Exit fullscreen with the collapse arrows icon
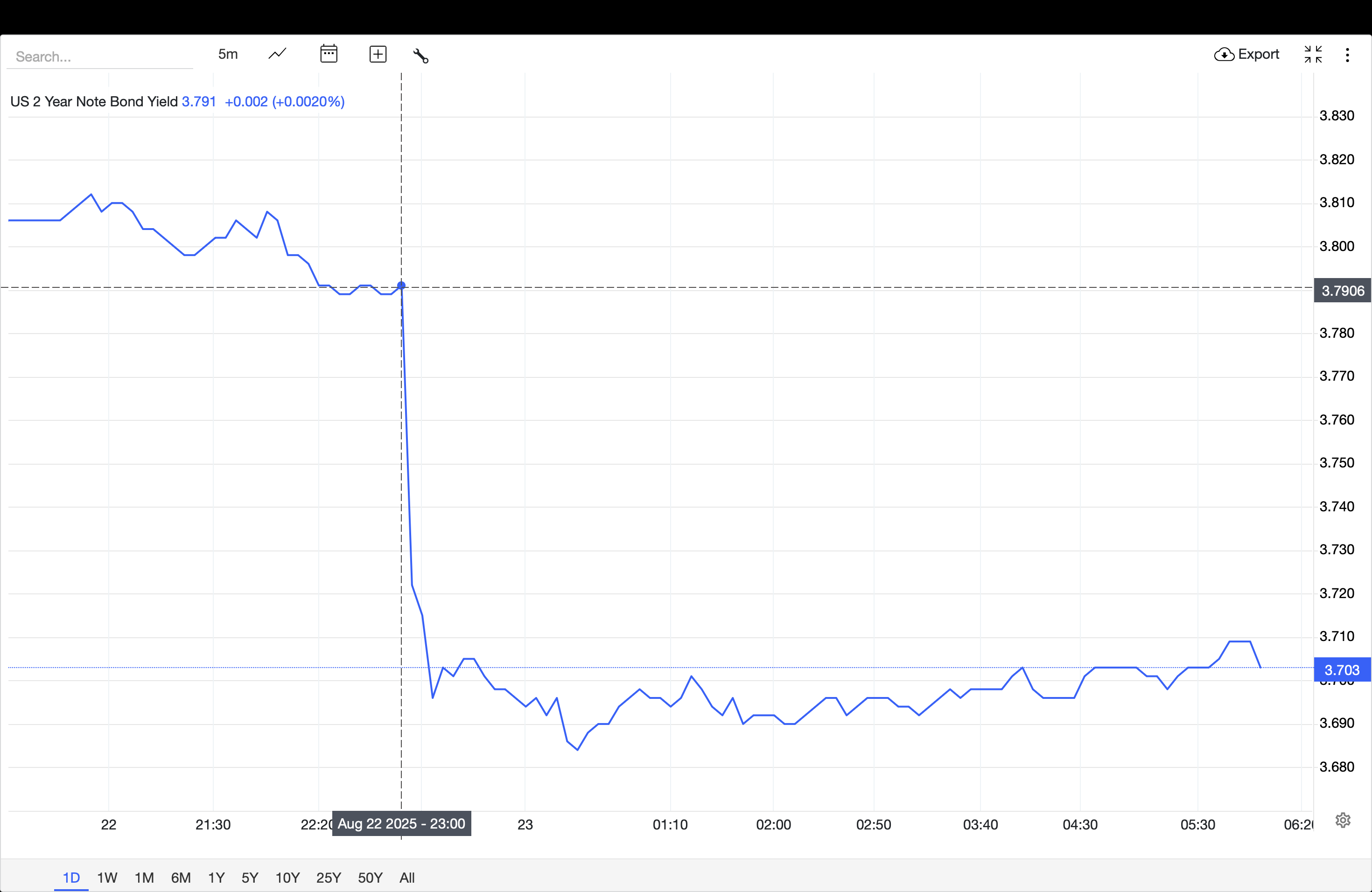This screenshot has width=1372, height=892. pyautogui.click(x=1313, y=54)
